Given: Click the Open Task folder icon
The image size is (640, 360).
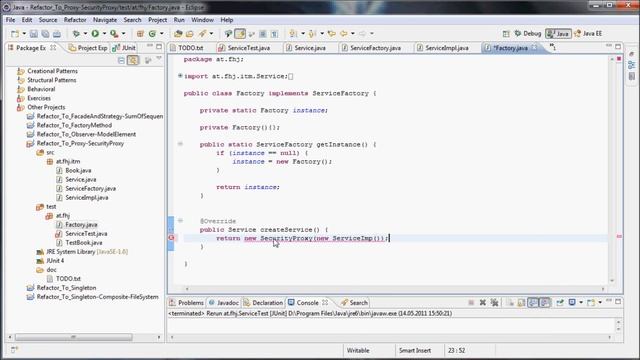Looking at the screenshot, I should pyautogui.click(x=190, y=33).
